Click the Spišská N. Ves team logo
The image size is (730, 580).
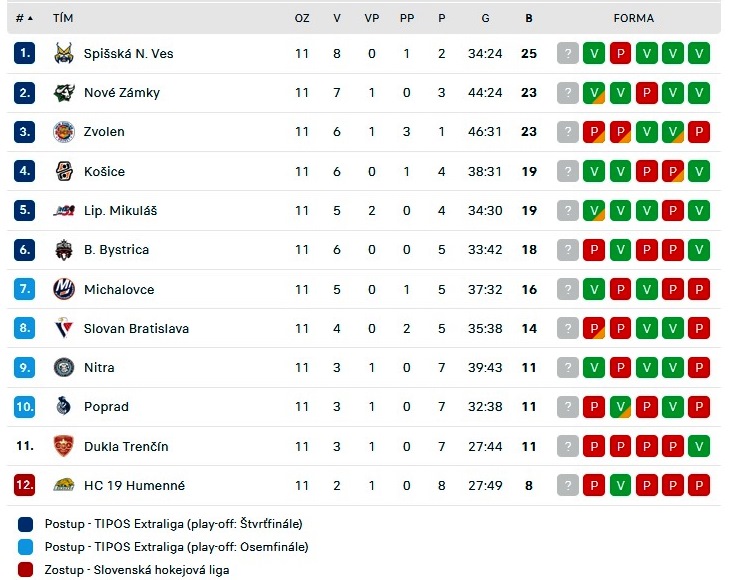[x=64, y=54]
